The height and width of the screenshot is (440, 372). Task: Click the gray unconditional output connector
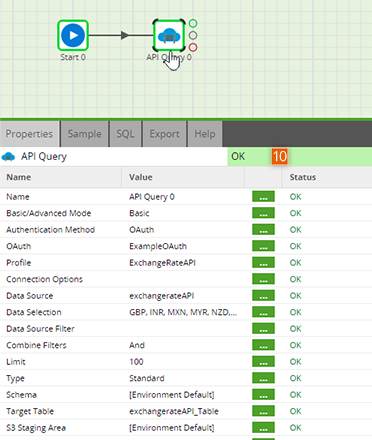(193, 35)
